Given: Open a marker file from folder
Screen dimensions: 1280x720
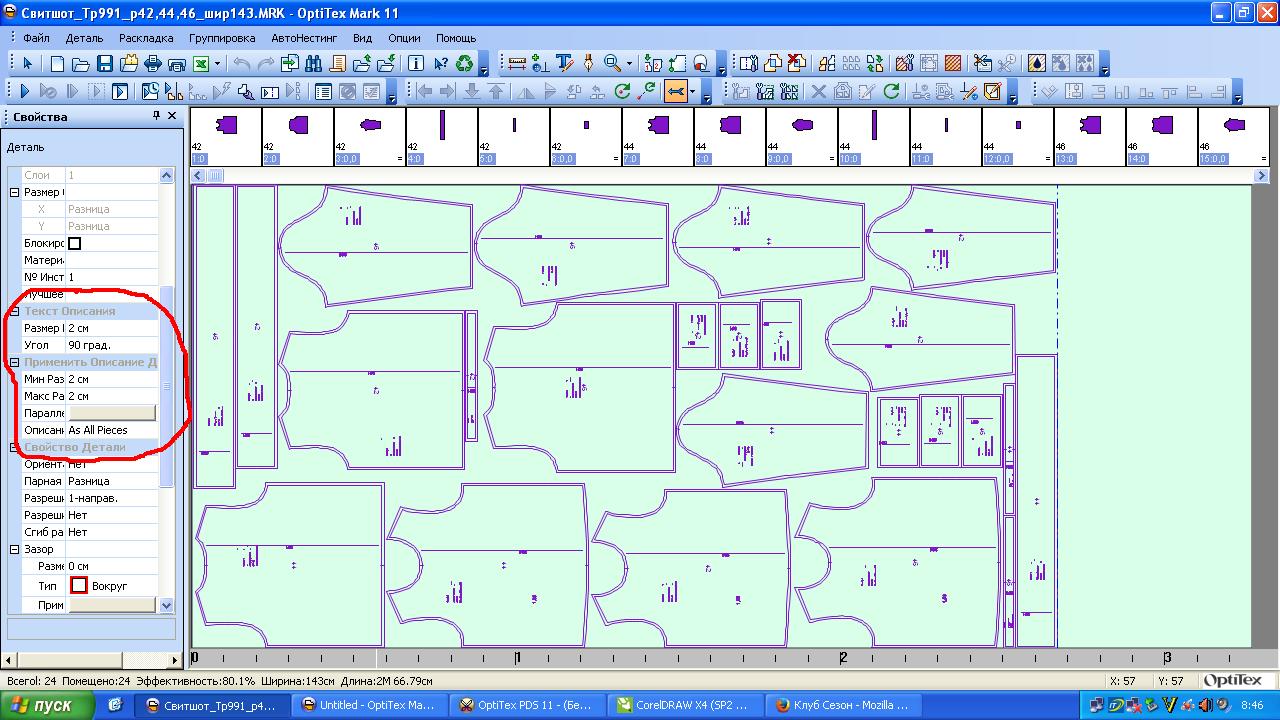Looking at the screenshot, I should [x=81, y=64].
